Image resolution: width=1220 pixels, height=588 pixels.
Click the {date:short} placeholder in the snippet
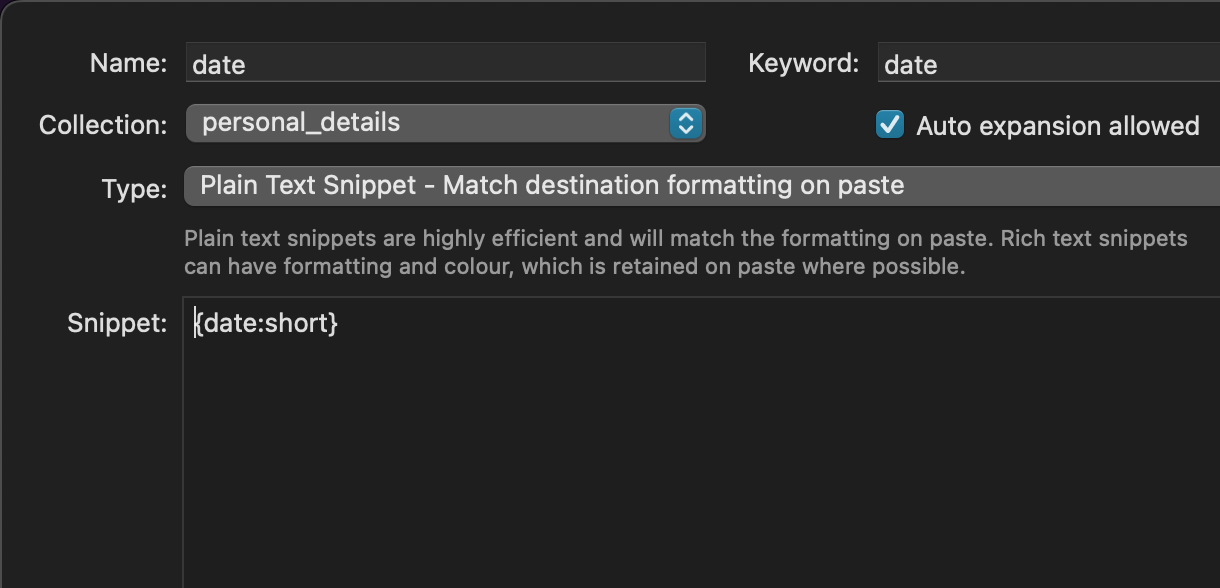[267, 323]
